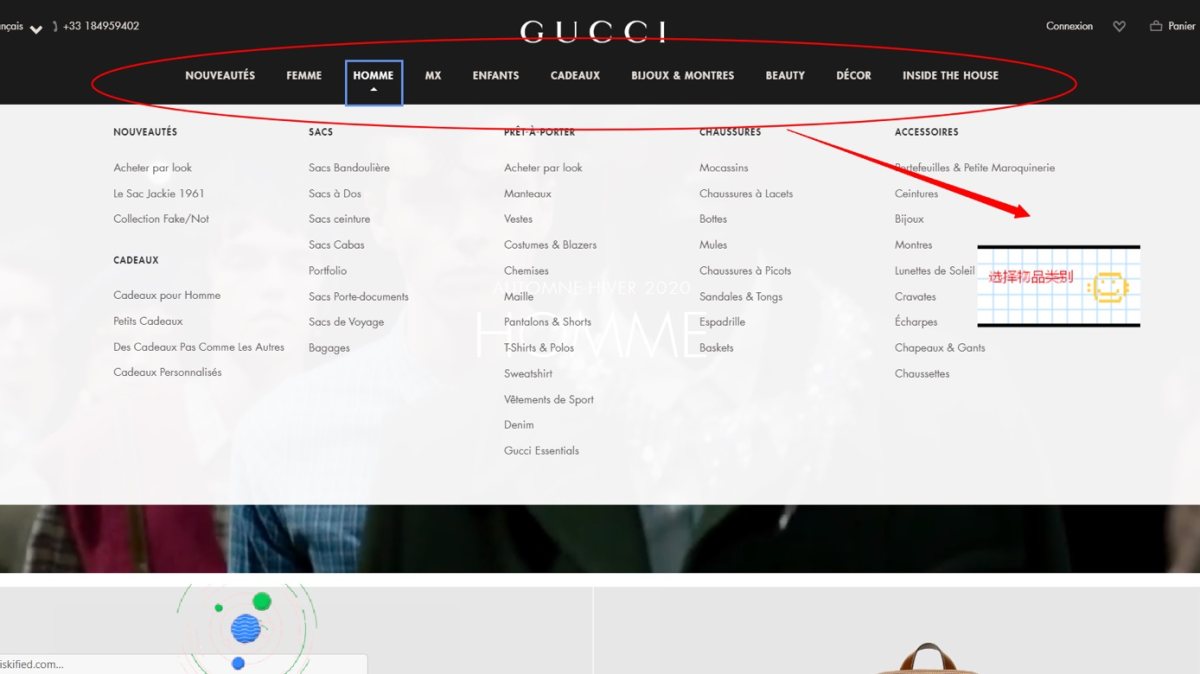This screenshot has width=1200, height=674.
Task: Open the Femme menu
Action: tap(304, 75)
